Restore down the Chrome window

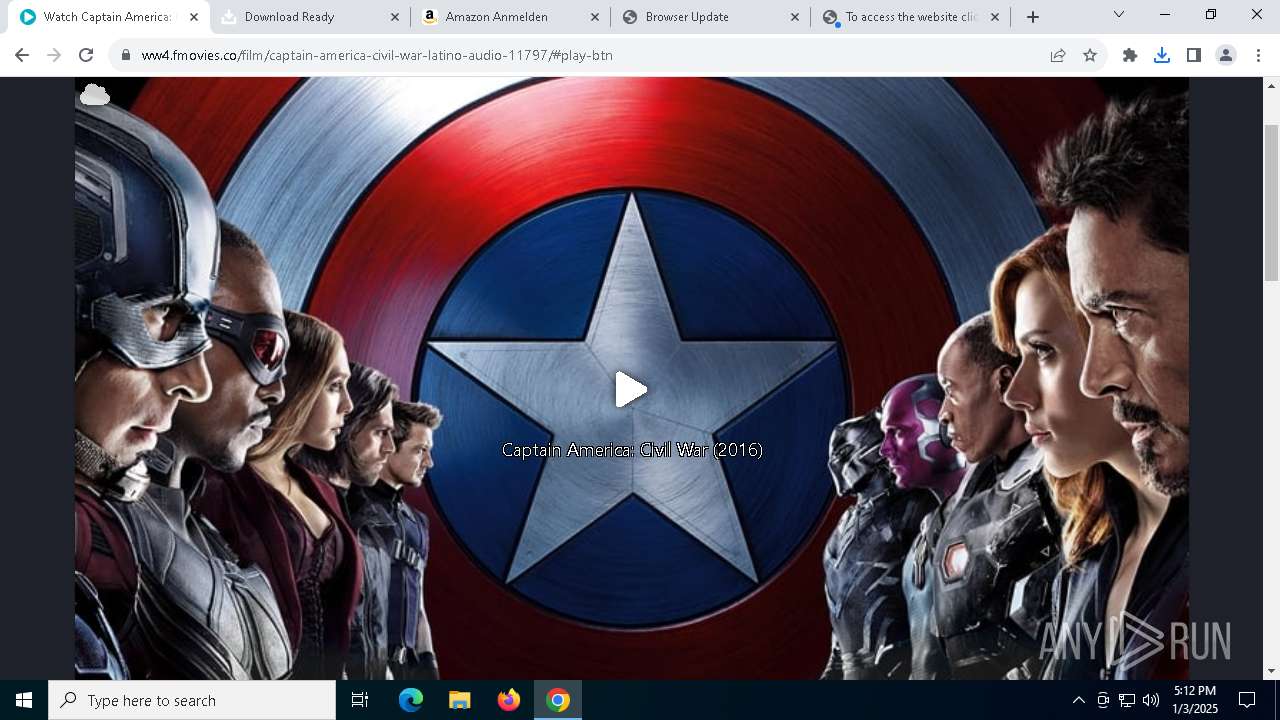1211,14
